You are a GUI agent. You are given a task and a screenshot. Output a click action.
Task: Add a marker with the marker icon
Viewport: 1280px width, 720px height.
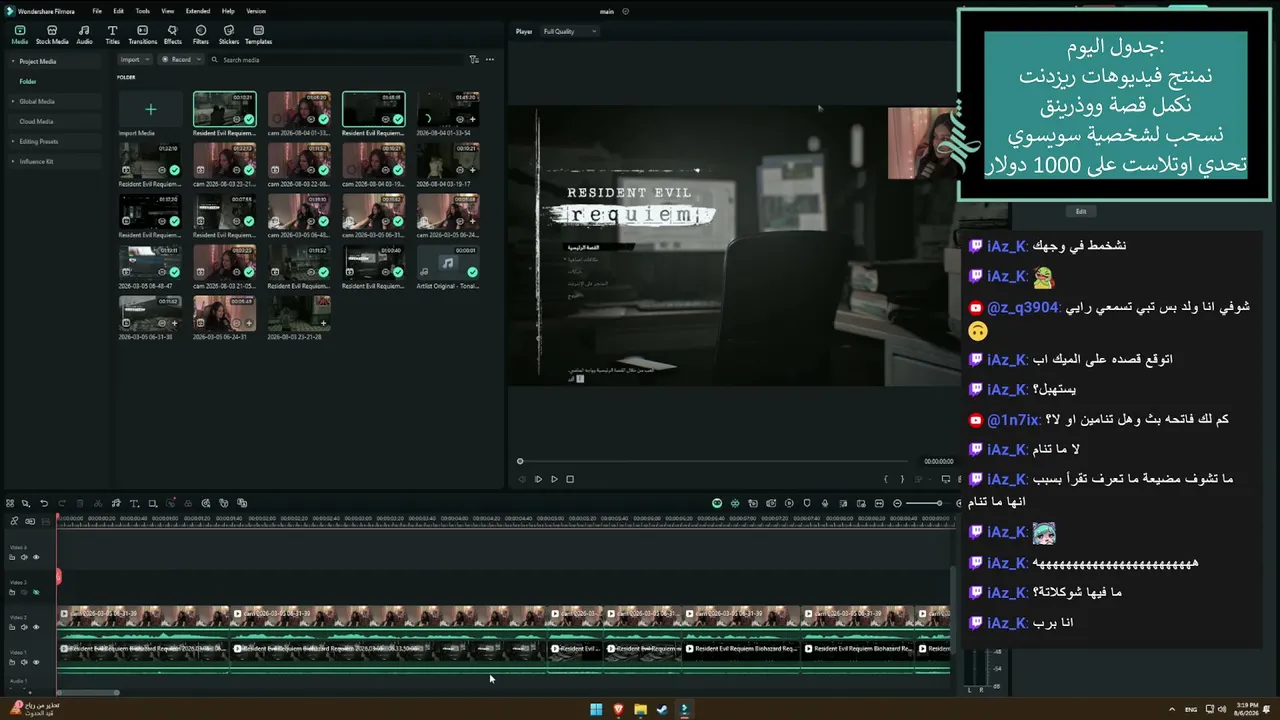[x=807, y=503]
